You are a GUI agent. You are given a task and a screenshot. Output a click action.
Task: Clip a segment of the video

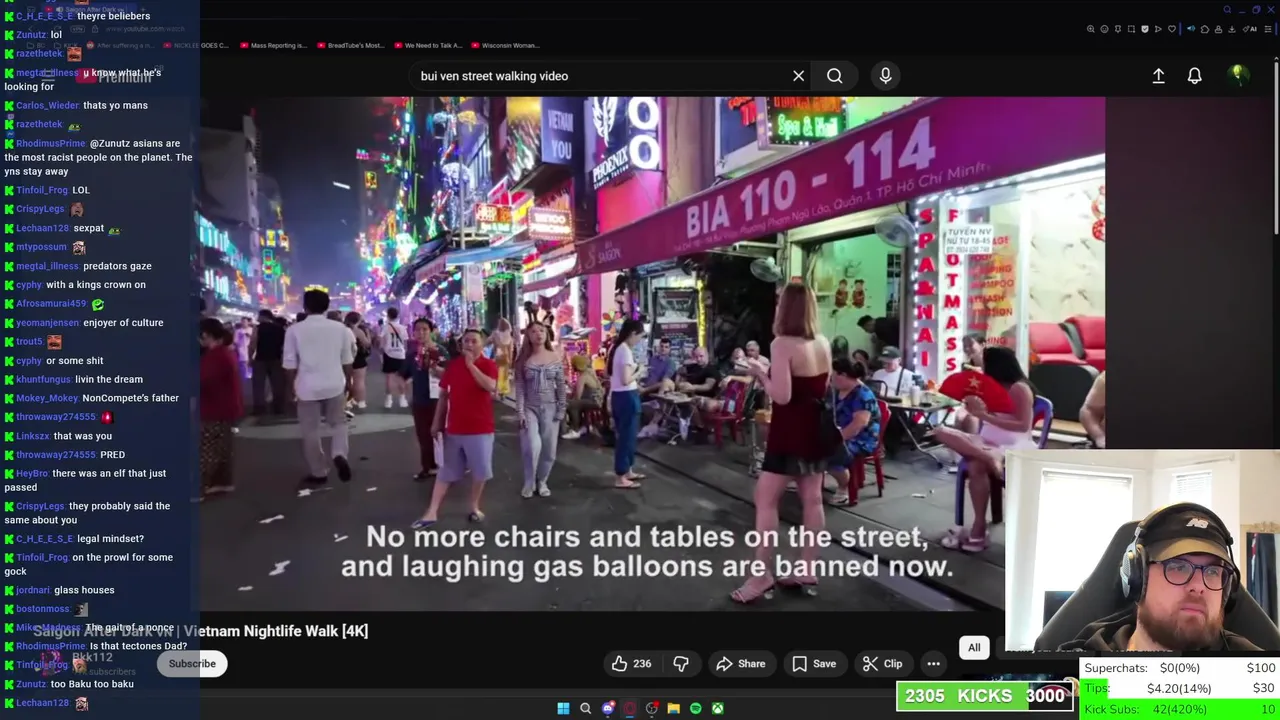pyautogui.click(x=882, y=664)
